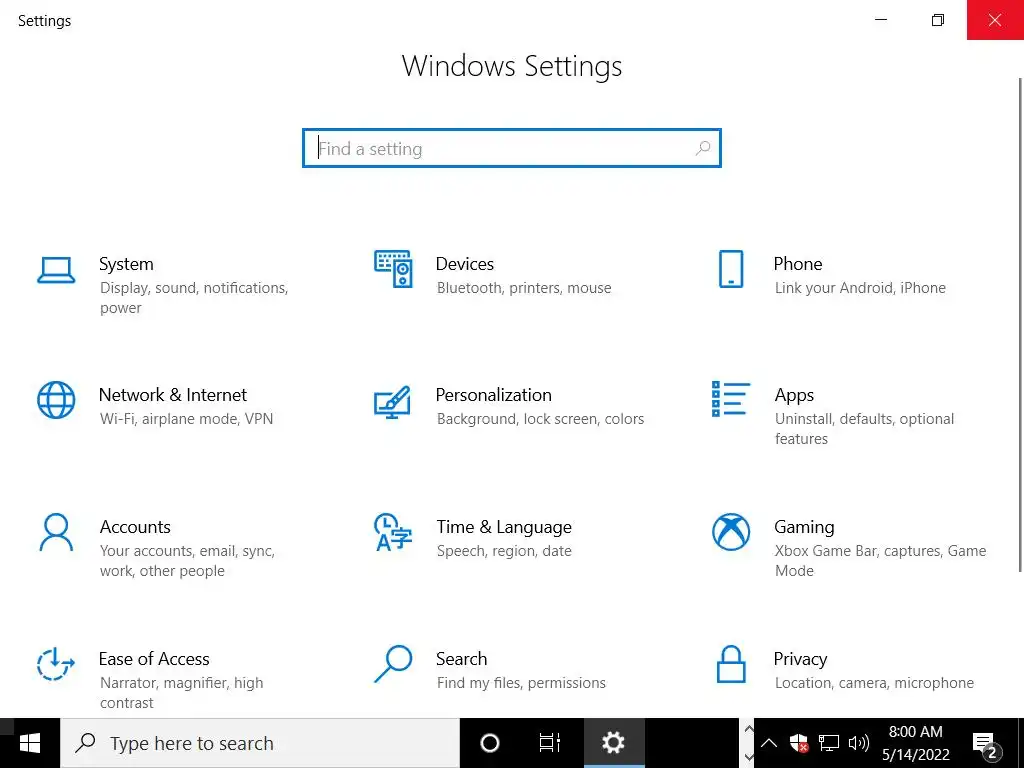Open the Devices heading link
This screenshot has width=1024, height=768.
click(464, 264)
